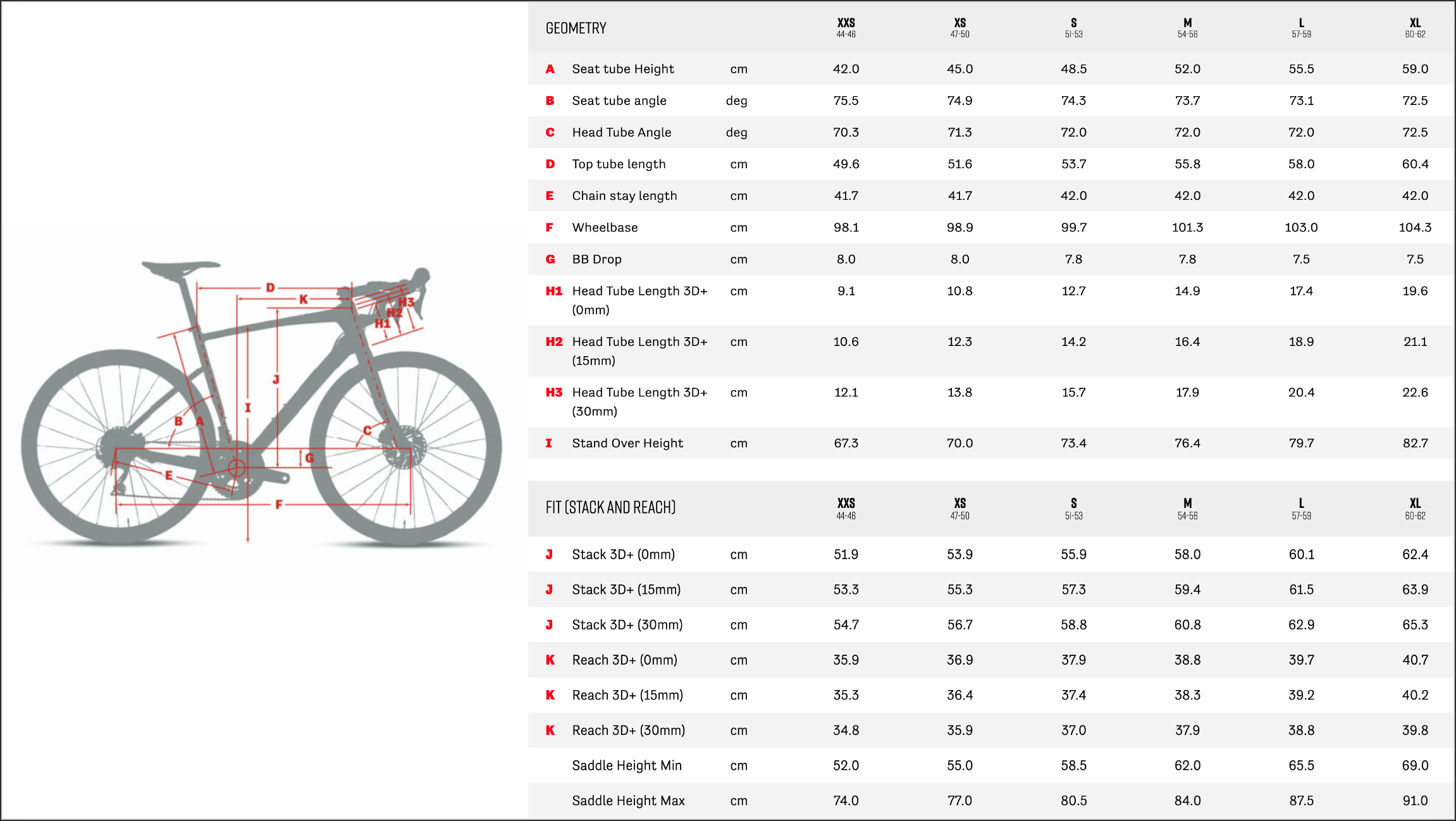Click the 104.3 Wheelbase value for XL
This screenshot has height=821, width=1456.
1415,228
